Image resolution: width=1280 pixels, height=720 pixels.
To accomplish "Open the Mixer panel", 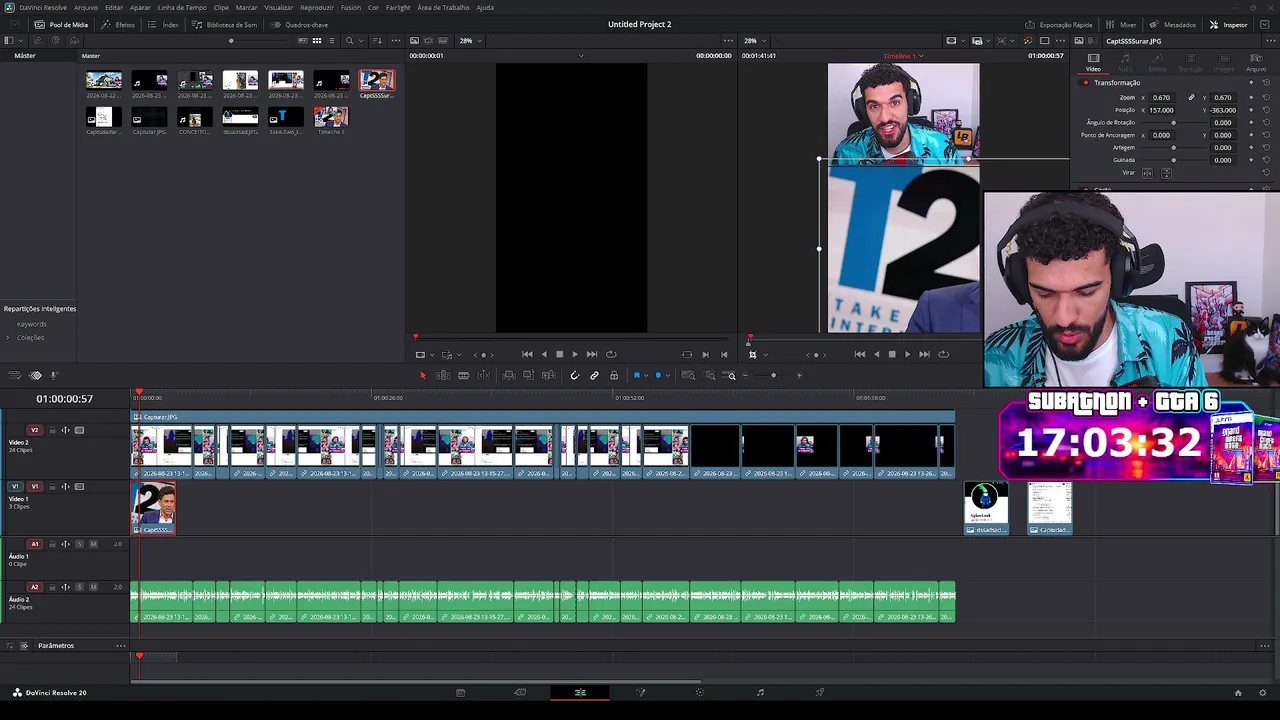I will pos(1121,24).
